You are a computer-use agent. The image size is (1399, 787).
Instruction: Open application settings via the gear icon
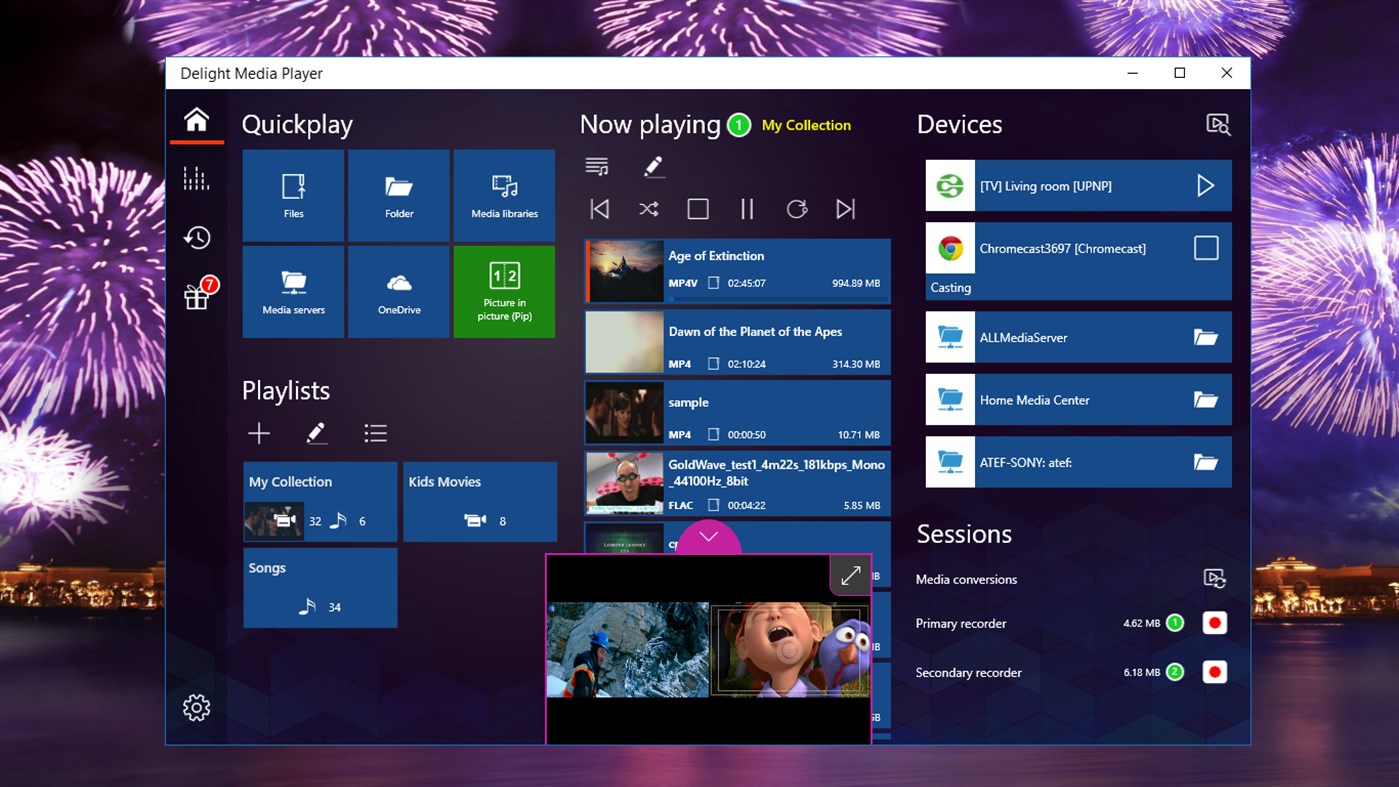coord(196,707)
